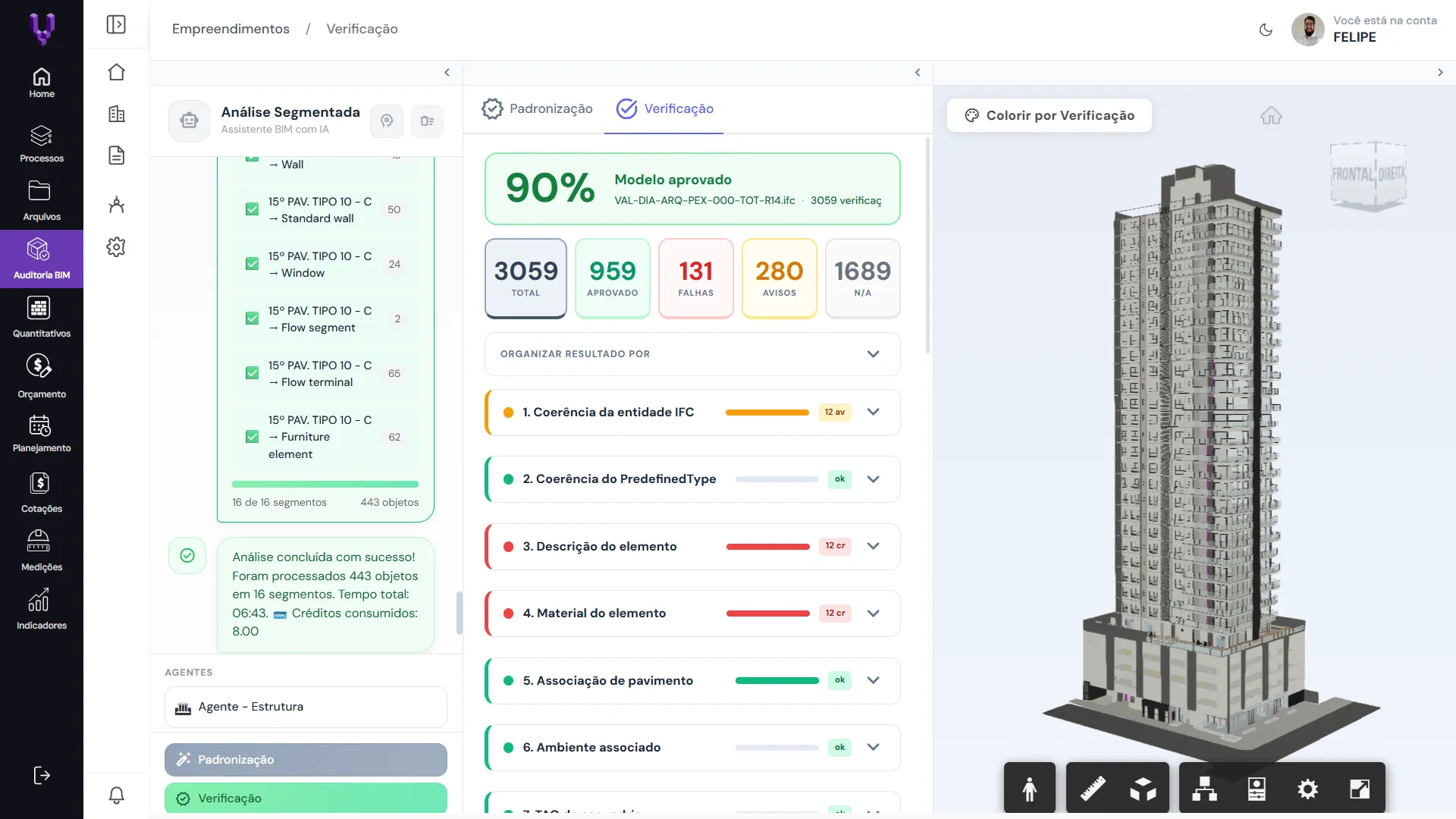Image resolution: width=1456 pixels, height=819 pixels.
Task: Collapse the verification panel chevron
Action: 918,73
